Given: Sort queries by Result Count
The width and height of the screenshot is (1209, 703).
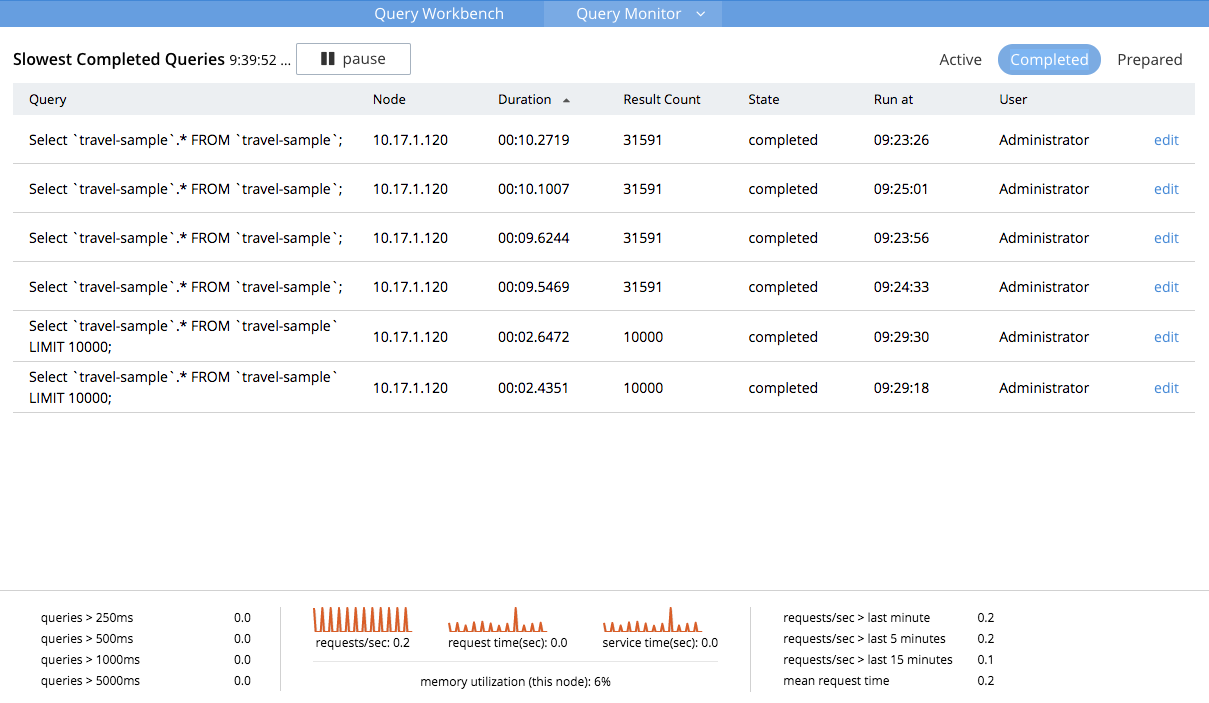Looking at the screenshot, I should [x=661, y=99].
